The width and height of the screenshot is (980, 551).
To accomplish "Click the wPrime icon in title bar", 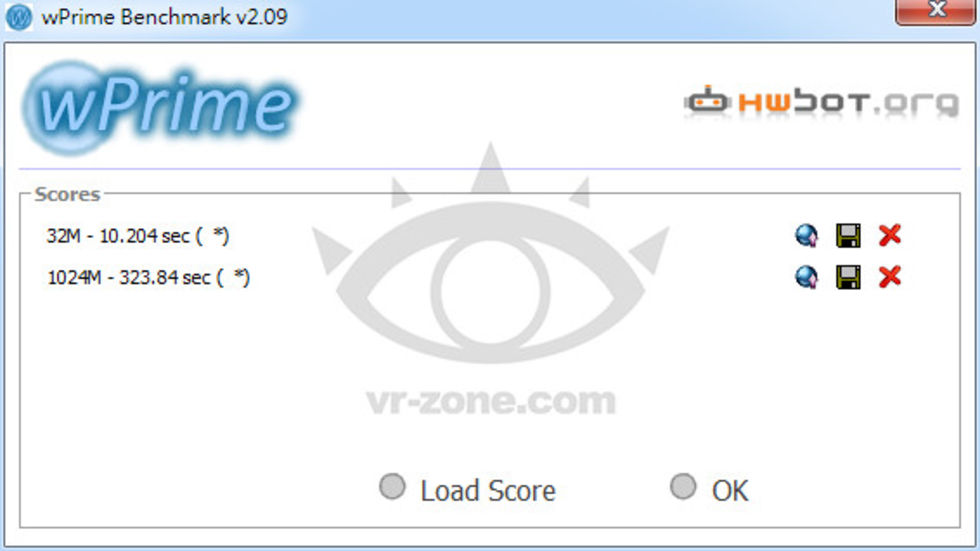I will tap(19, 17).
